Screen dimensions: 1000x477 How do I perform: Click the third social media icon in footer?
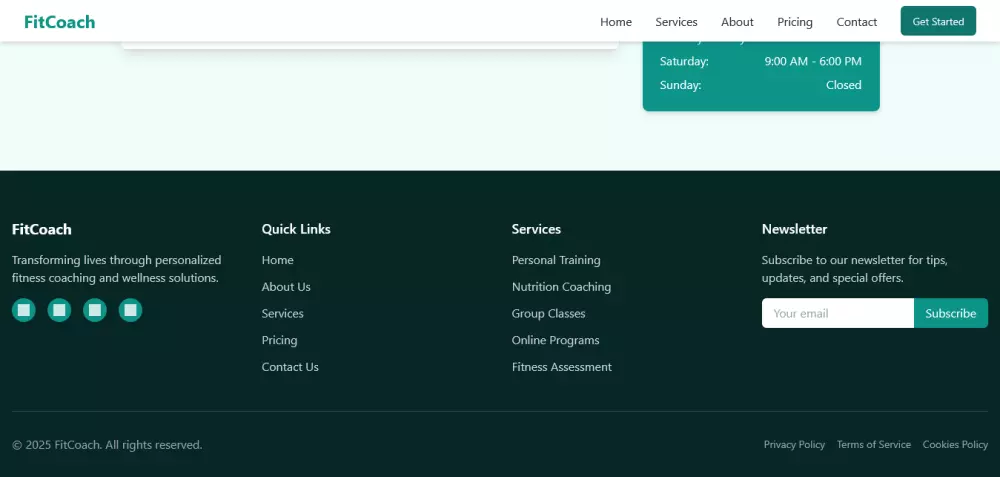(x=95, y=310)
